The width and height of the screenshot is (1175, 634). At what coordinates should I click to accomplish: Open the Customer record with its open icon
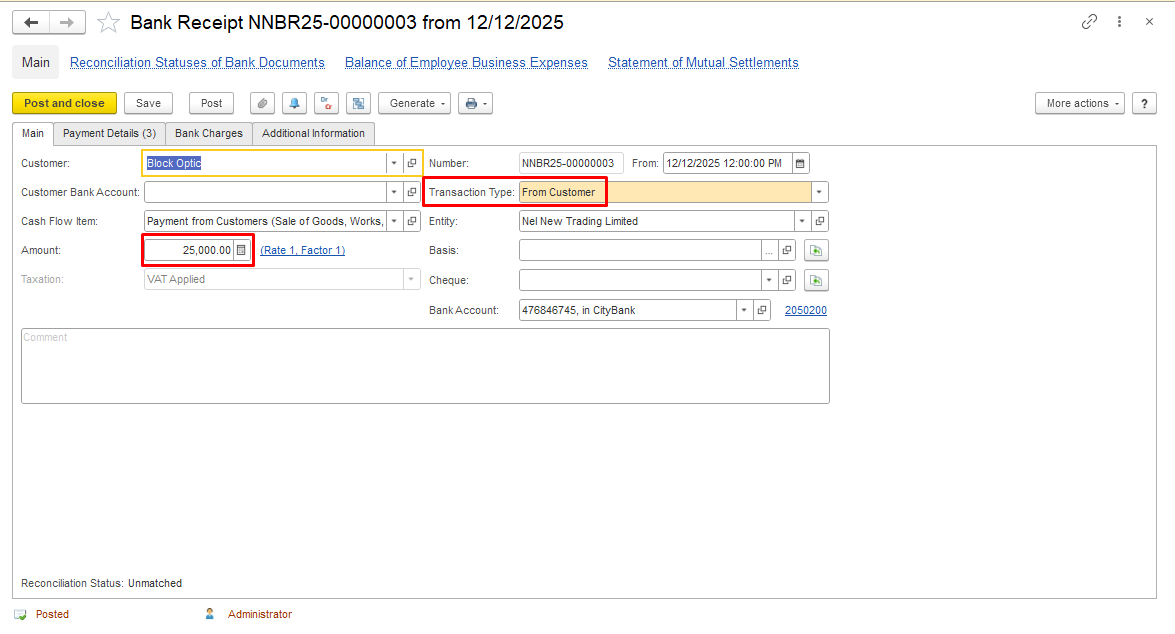click(412, 163)
